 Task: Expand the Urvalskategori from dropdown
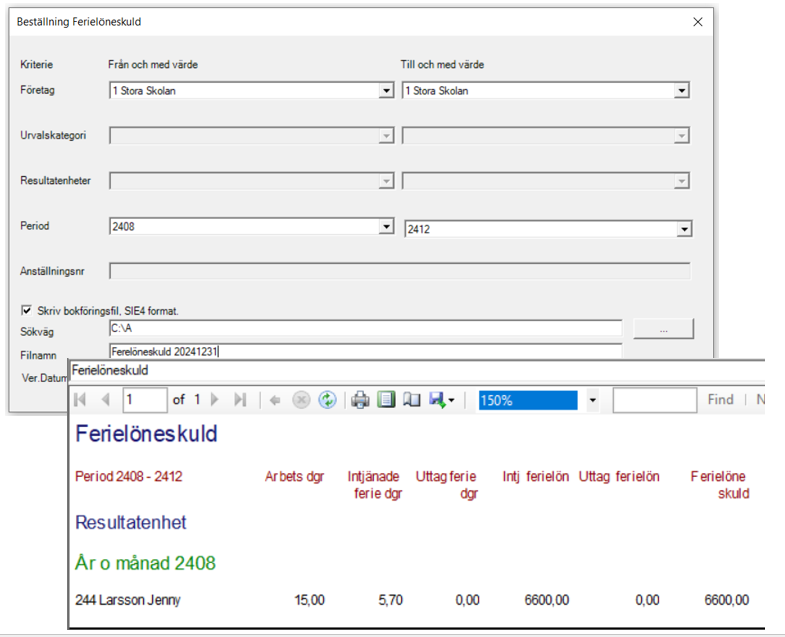pos(386,136)
